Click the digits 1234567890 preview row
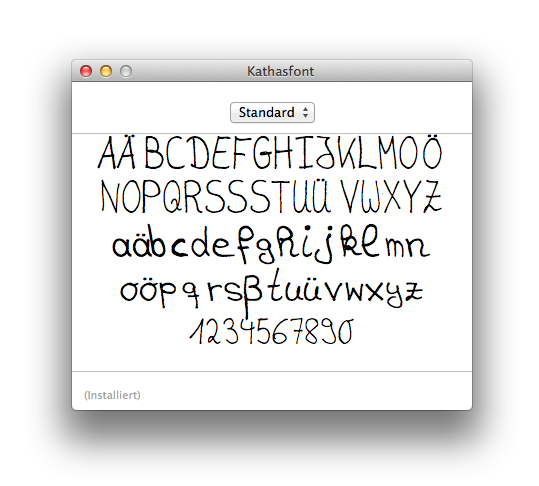The width and height of the screenshot is (539, 486). [272, 332]
